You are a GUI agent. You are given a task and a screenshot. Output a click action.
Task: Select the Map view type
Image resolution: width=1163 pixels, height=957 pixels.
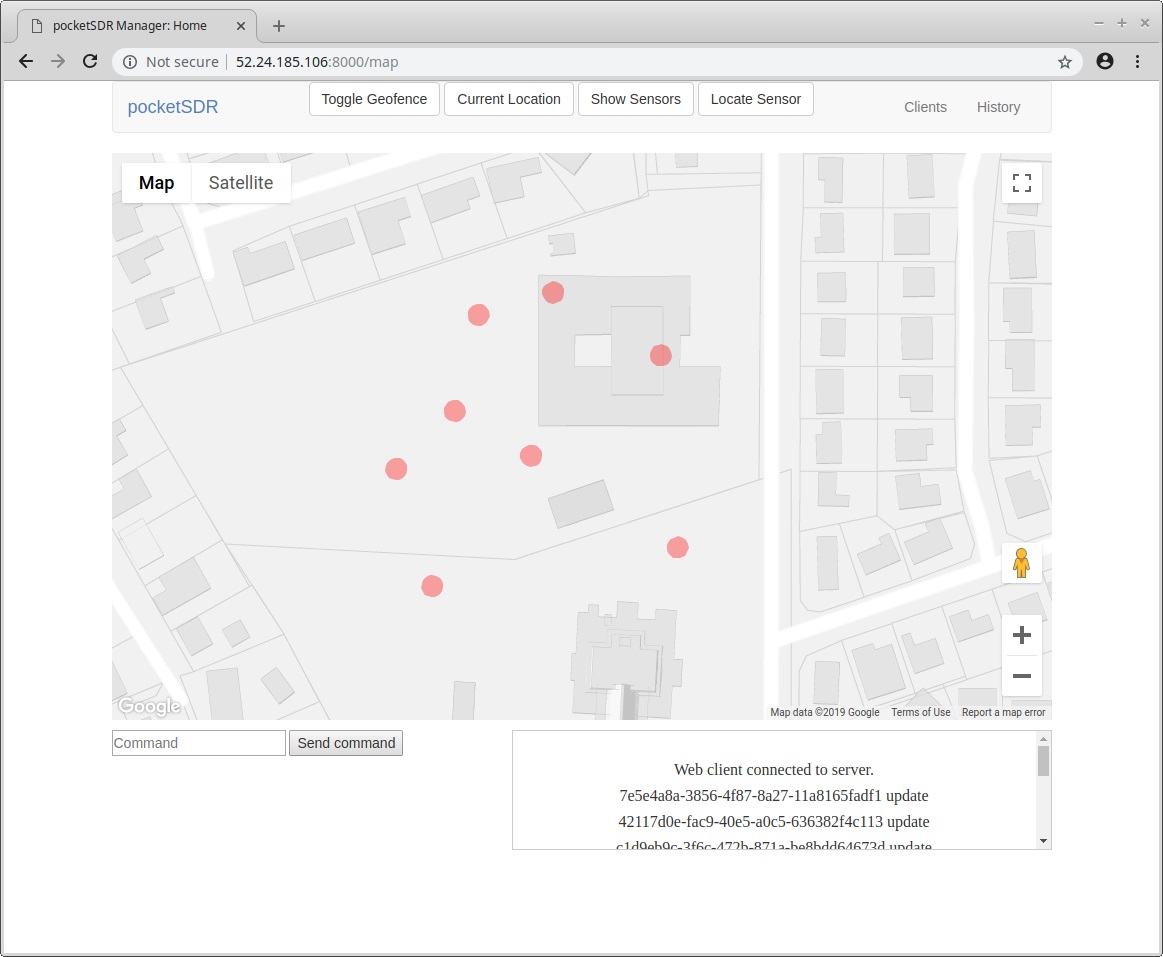point(157,182)
